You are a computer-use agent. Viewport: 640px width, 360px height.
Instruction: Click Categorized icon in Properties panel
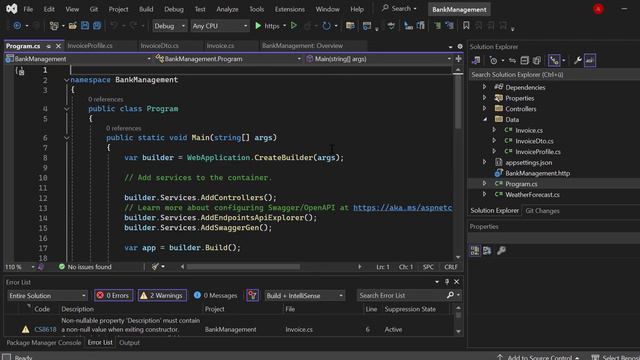[x=475, y=251]
